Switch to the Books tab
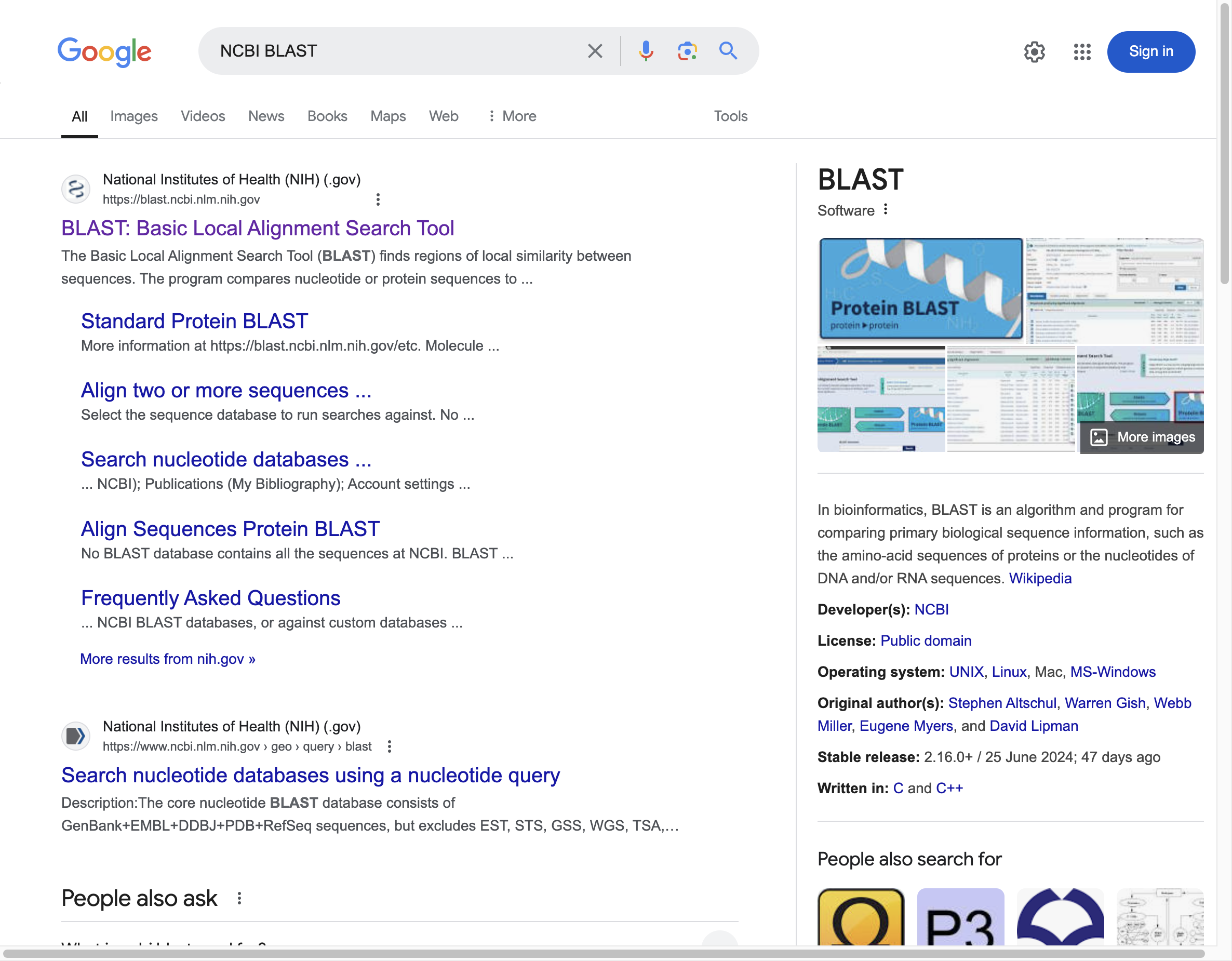The image size is (1232, 961). pos(327,116)
